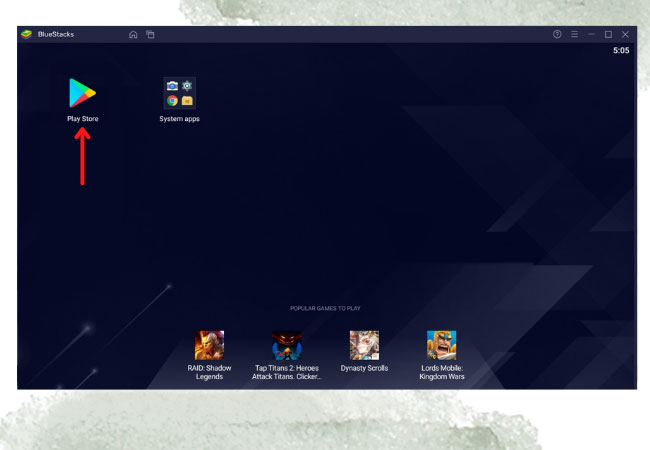The width and height of the screenshot is (650, 450).
Task: Go to BlueStacks home screen icon
Action: tap(133, 34)
